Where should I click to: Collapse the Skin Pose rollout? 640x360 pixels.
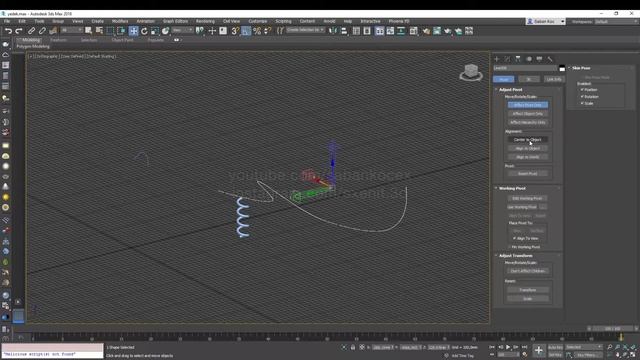pos(581,68)
